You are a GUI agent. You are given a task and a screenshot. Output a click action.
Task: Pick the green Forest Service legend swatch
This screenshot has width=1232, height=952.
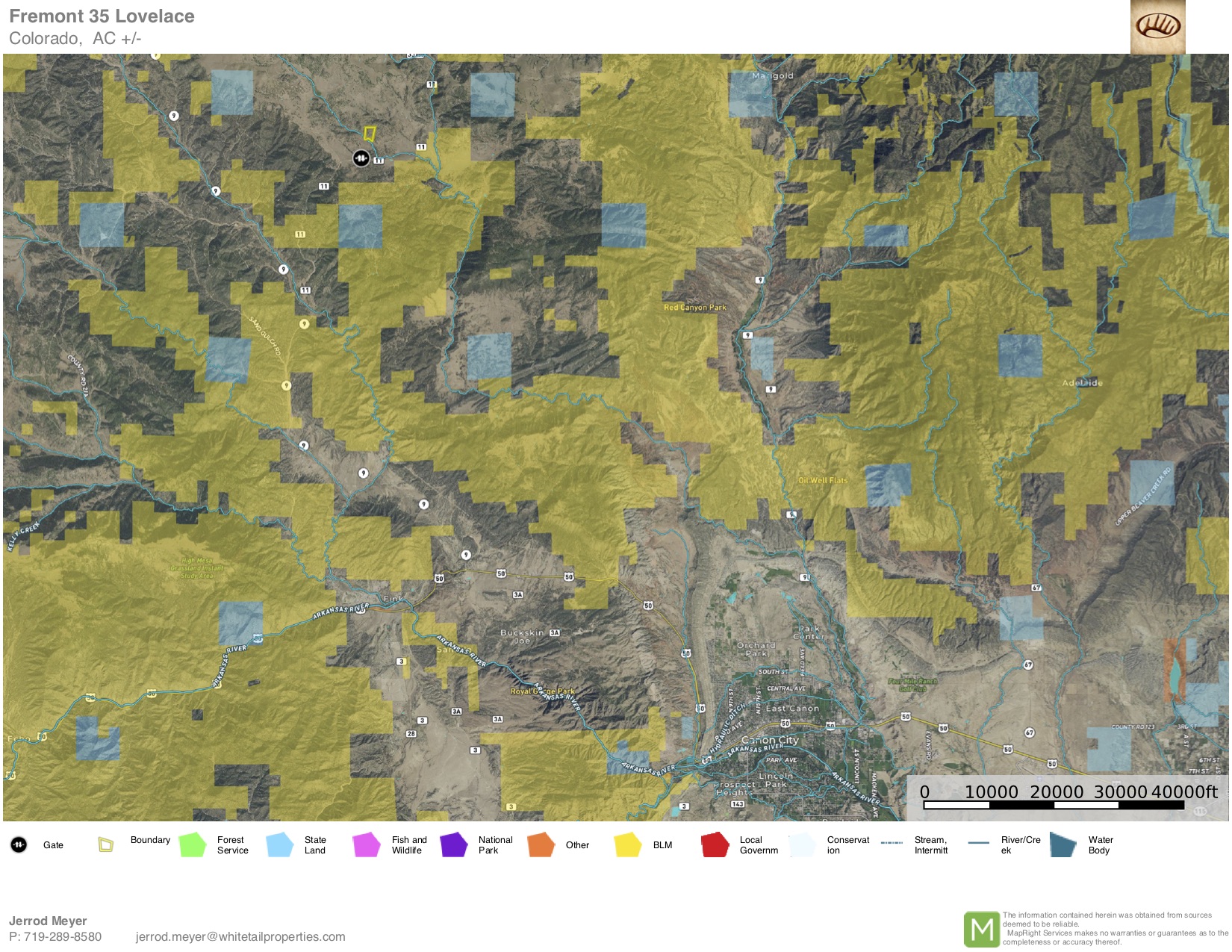(x=193, y=844)
